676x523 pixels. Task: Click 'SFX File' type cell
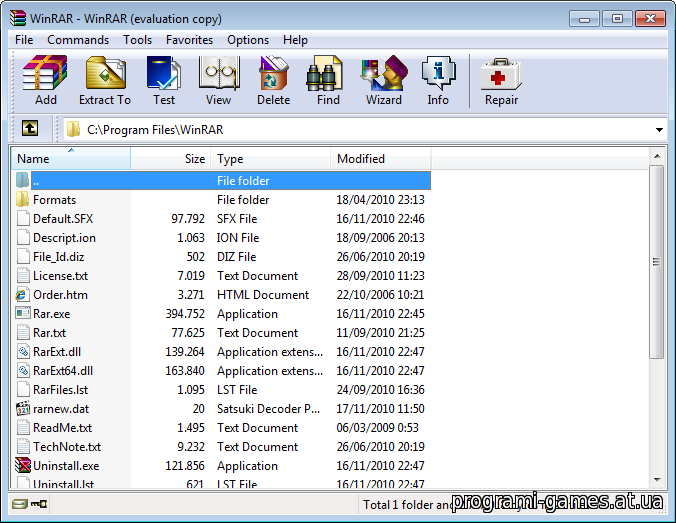pyautogui.click(x=237, y=219)
